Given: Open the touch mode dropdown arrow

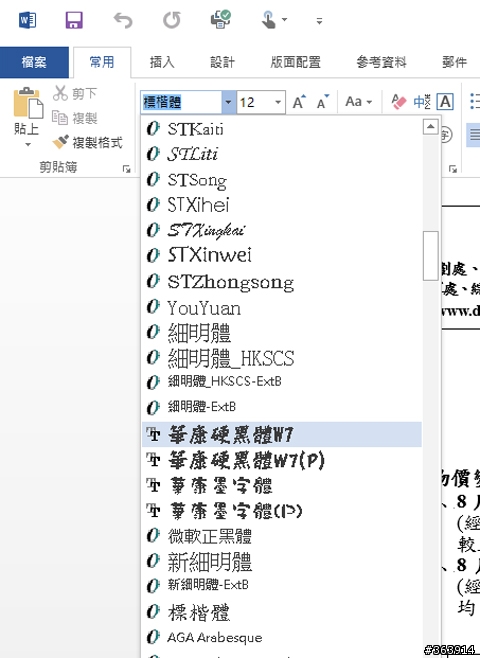Looking at the screenshot, I should coord(284,20).
